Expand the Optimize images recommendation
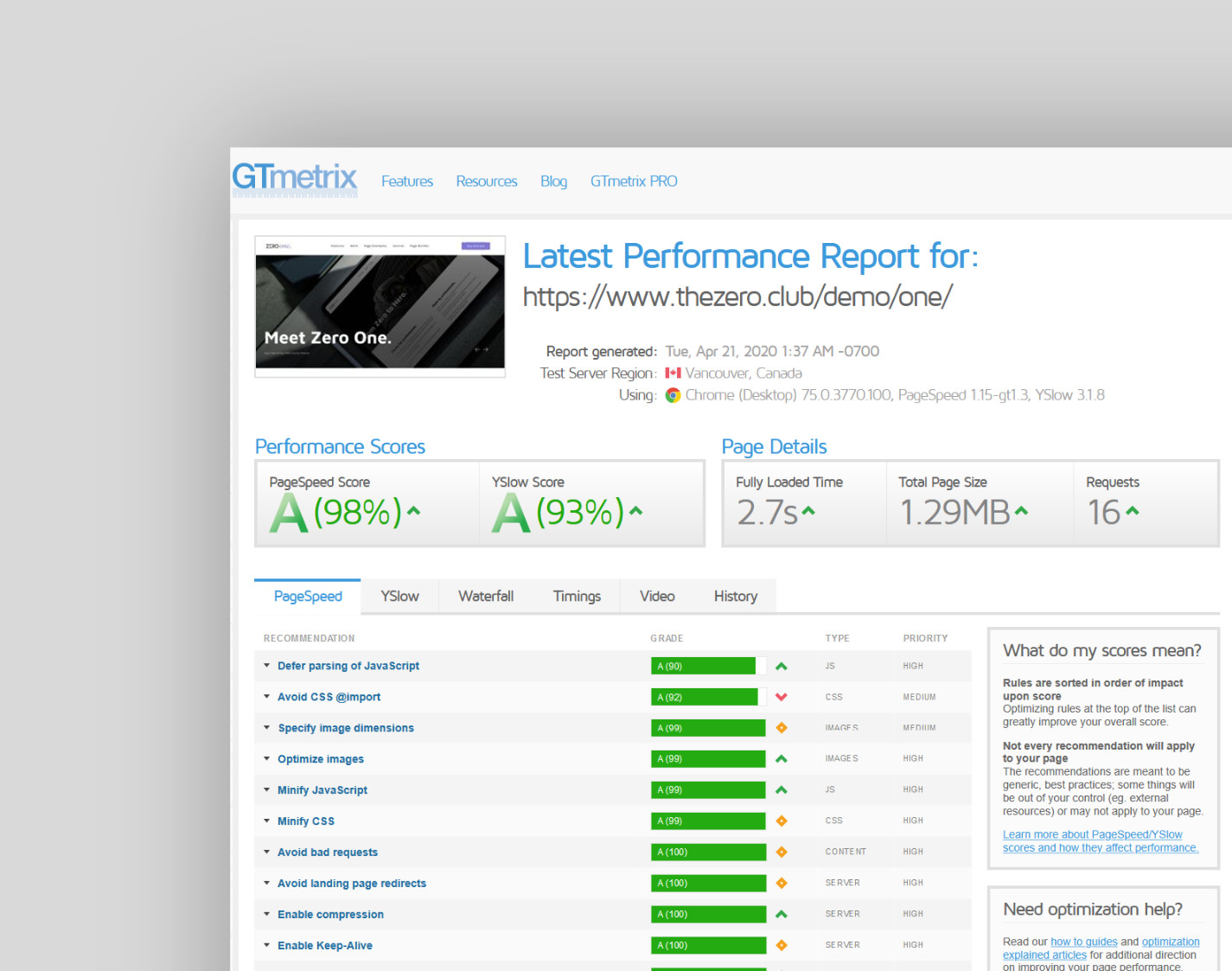 [320, 759]
